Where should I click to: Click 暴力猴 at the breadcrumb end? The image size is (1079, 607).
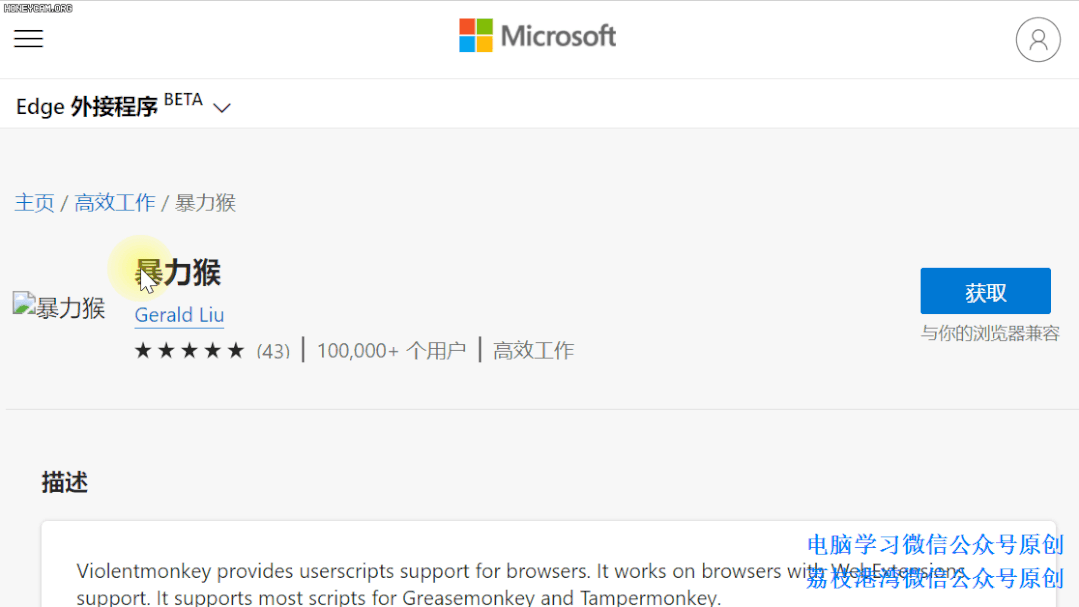pos(205,203)
